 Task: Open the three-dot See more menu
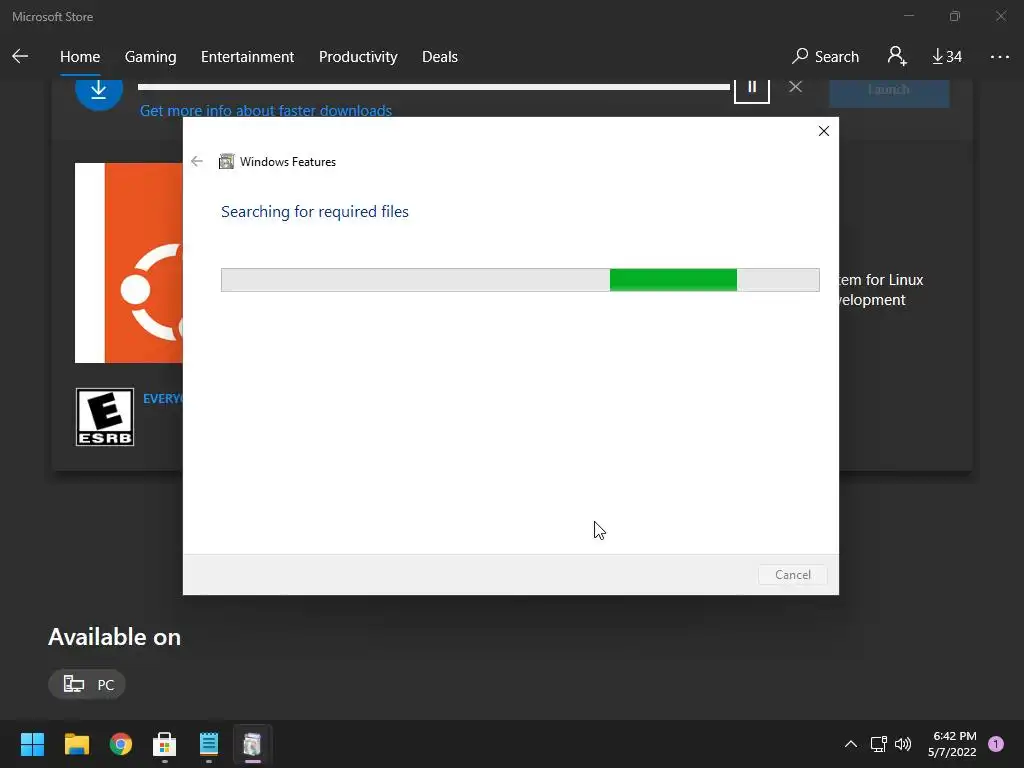click(x=999, y=57)
